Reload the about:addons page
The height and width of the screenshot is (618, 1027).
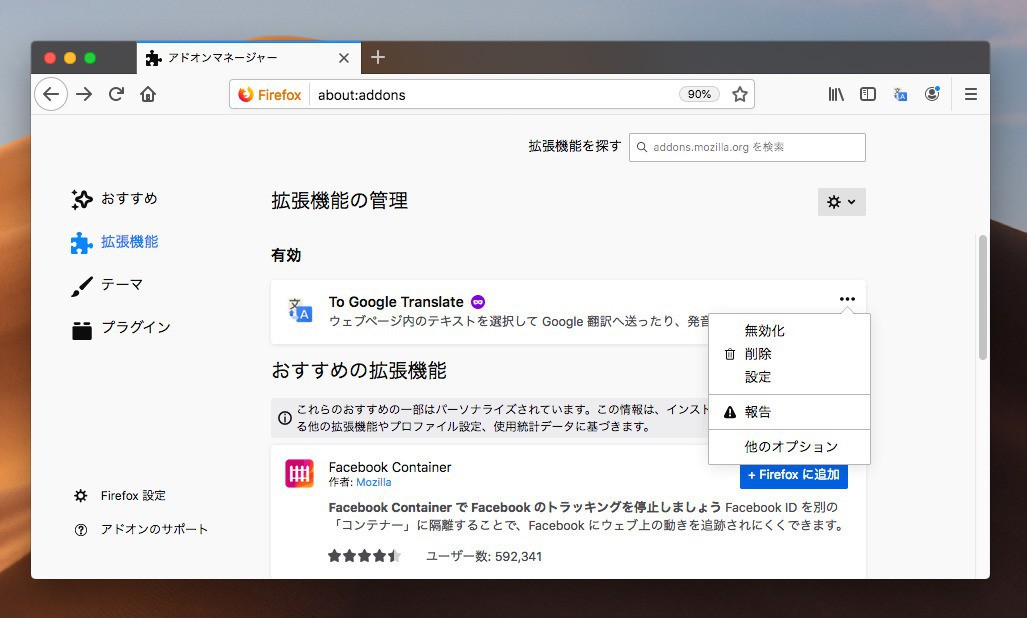117,94
